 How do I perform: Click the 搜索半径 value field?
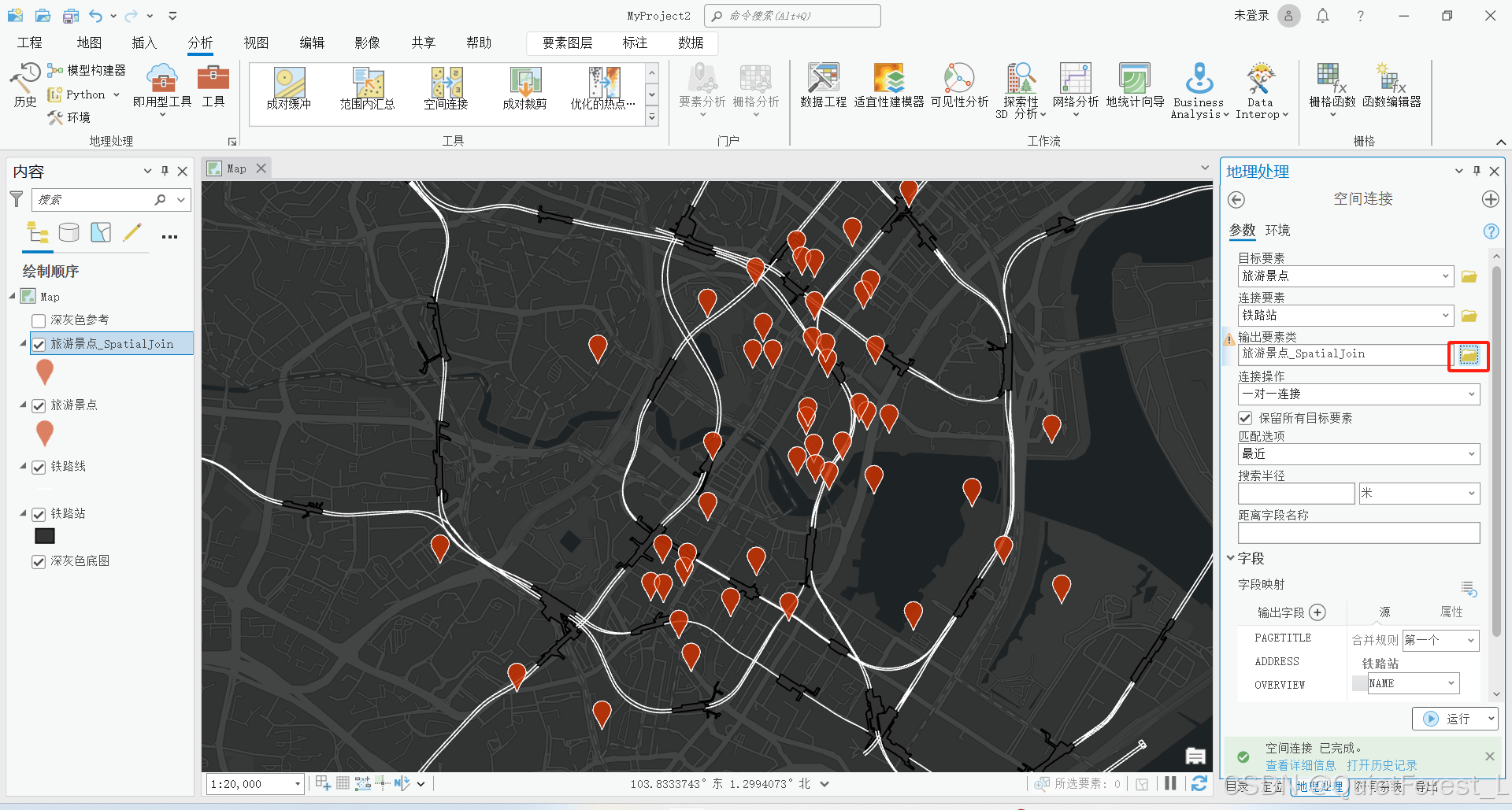pos(1296,494)
